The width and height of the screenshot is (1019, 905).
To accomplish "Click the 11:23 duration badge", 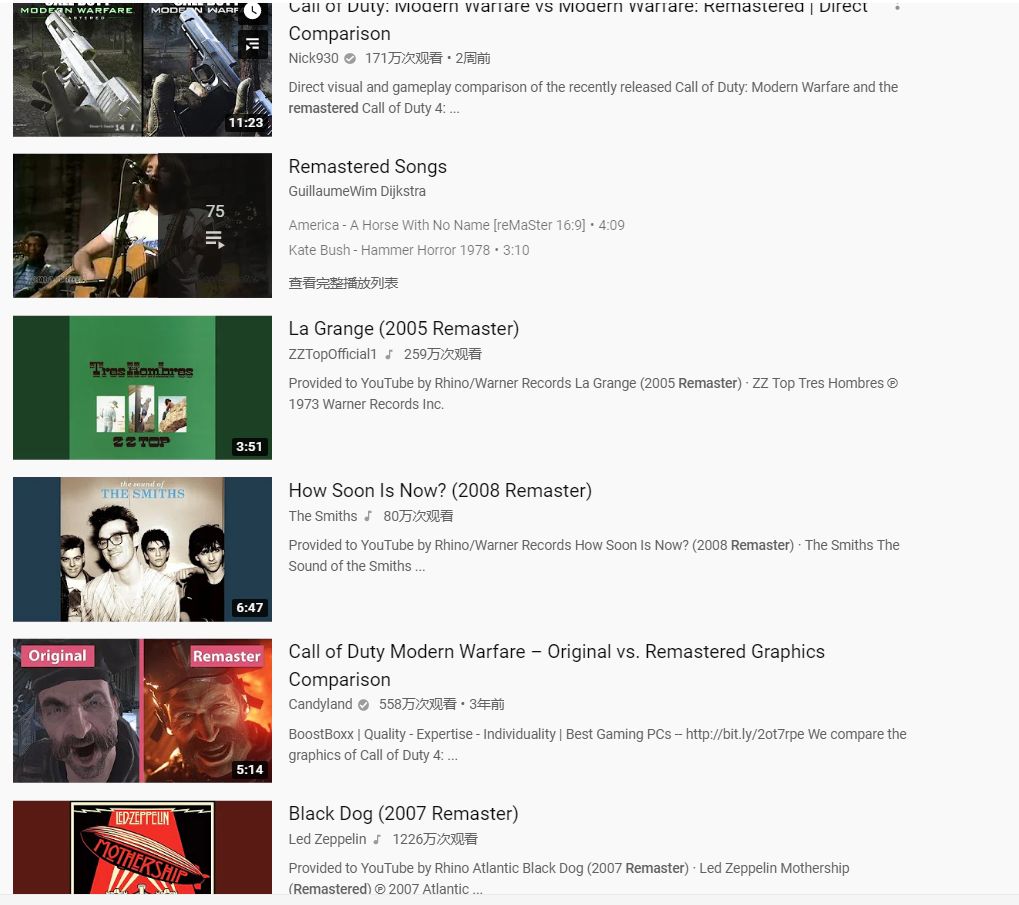I will coord(246,123).
